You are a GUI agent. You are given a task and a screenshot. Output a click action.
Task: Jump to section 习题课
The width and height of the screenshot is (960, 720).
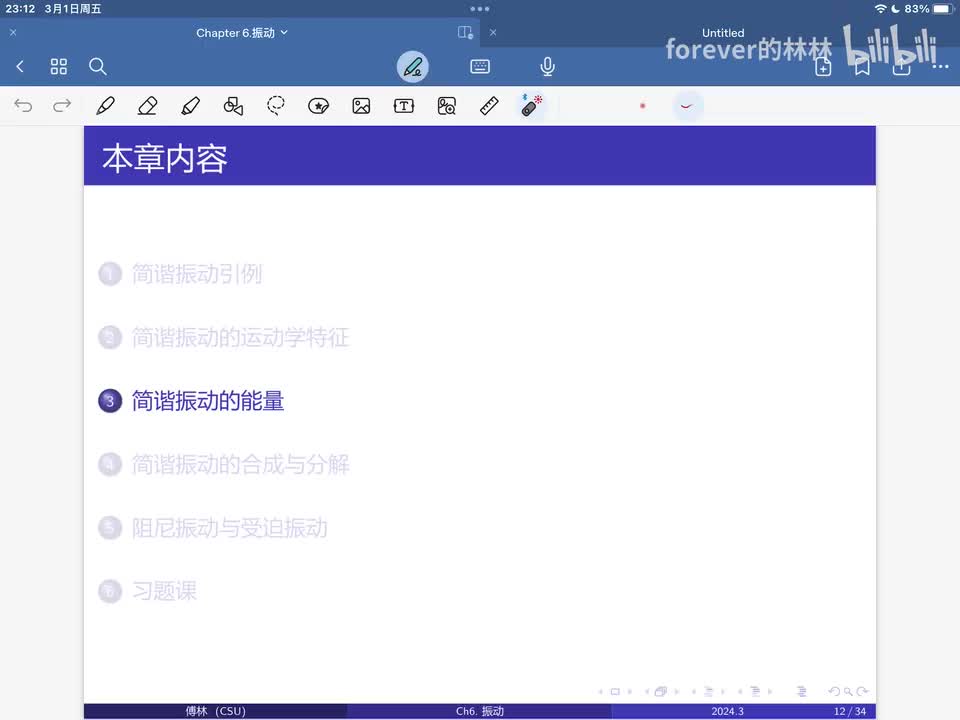click(x=164, y=591)
